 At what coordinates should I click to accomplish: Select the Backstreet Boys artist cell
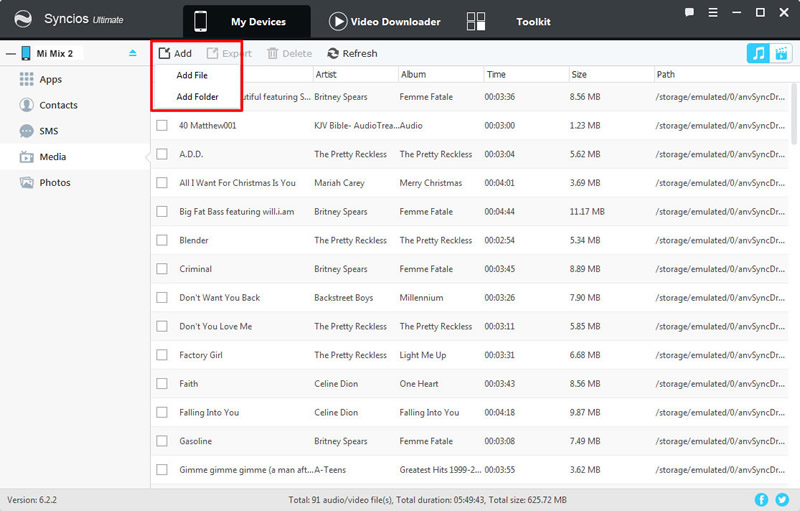(x=343, y=297)
